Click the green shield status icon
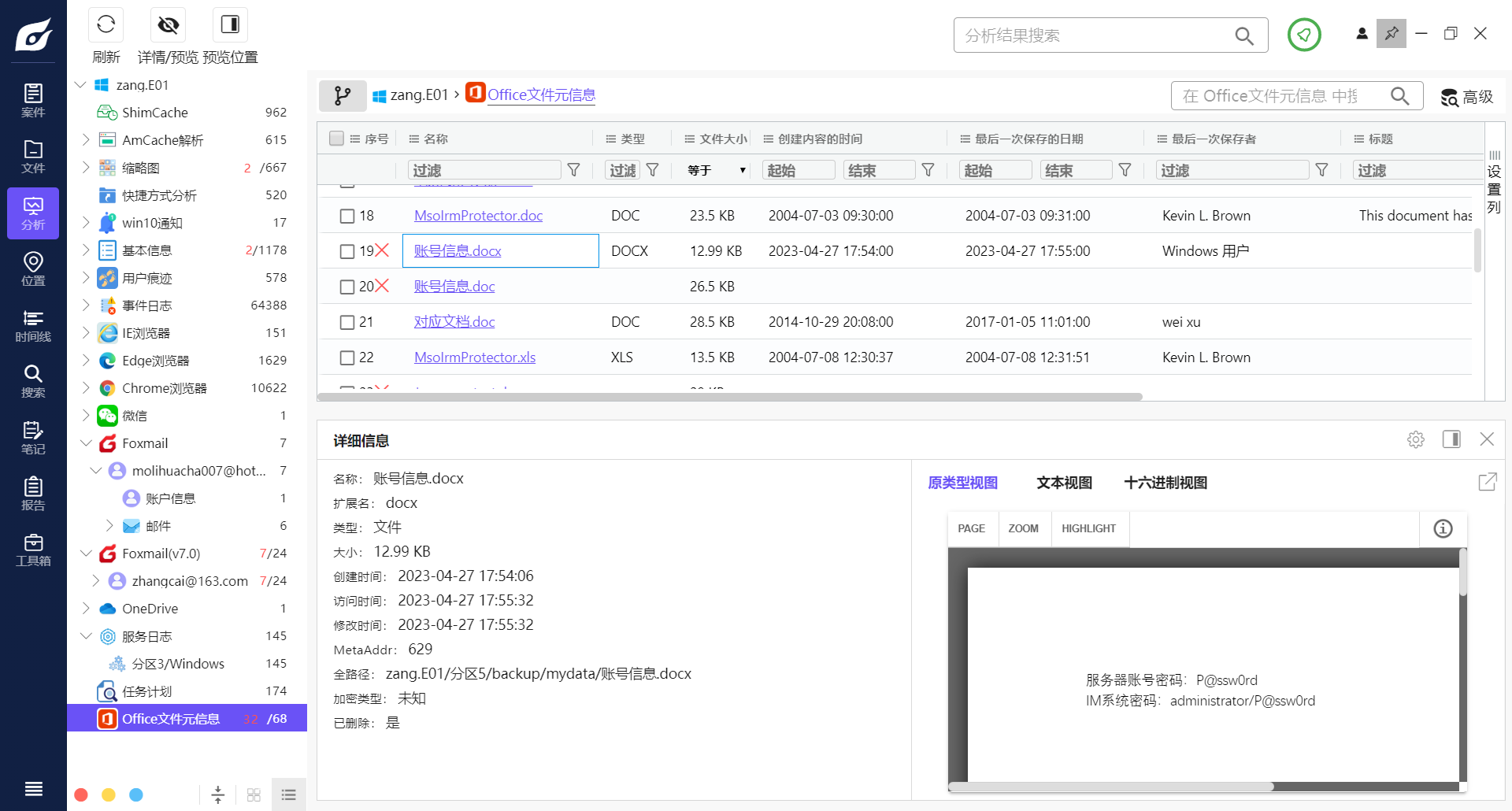Screen dimensions: 1512x811 1304,35
